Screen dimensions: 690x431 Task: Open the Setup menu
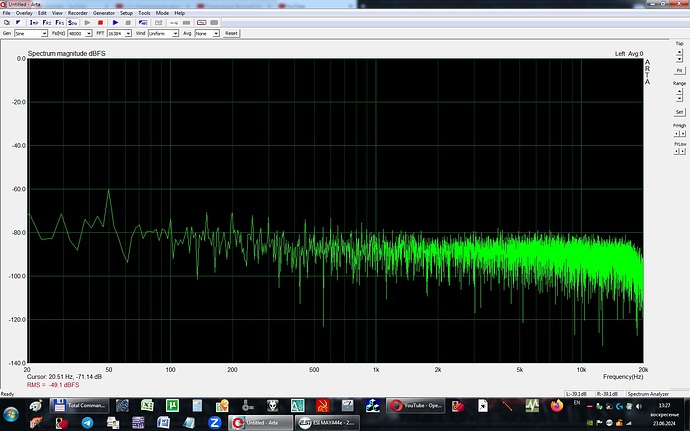tap(126, 13)
